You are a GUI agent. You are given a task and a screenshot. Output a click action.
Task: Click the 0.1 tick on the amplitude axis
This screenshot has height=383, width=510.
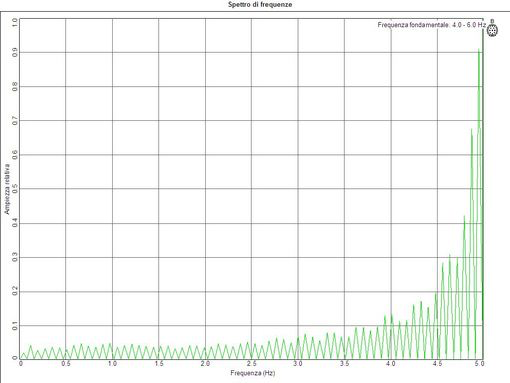coord(15,326)
